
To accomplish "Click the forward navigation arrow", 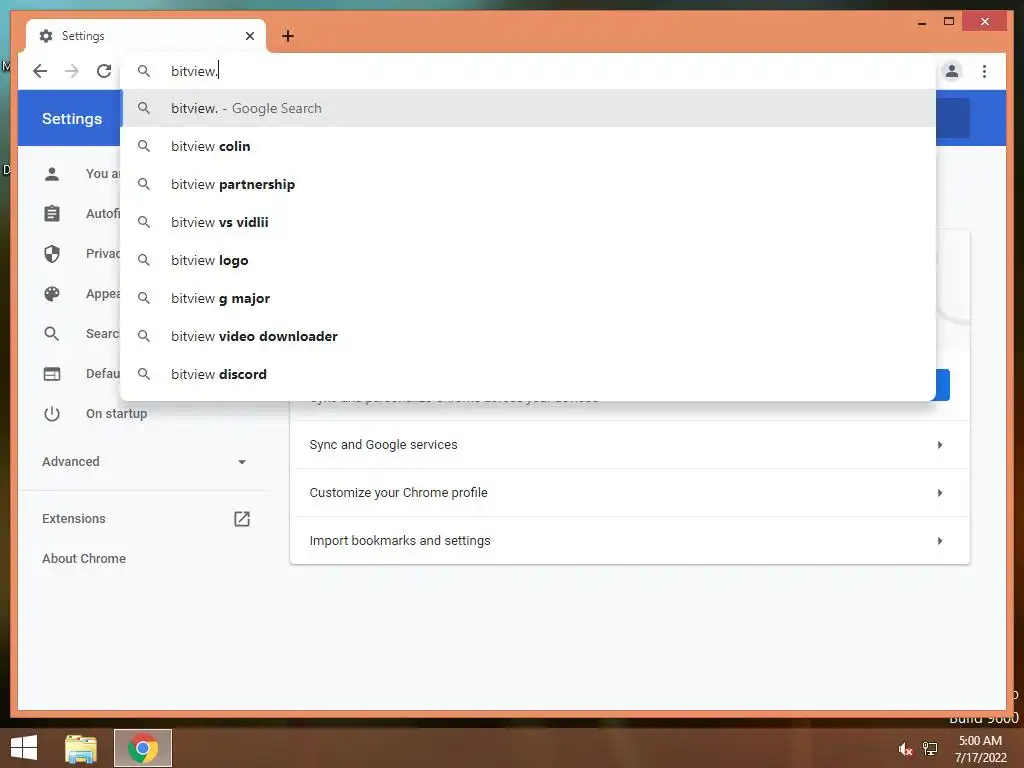I will pyautogui.click(x=72, y=71).
